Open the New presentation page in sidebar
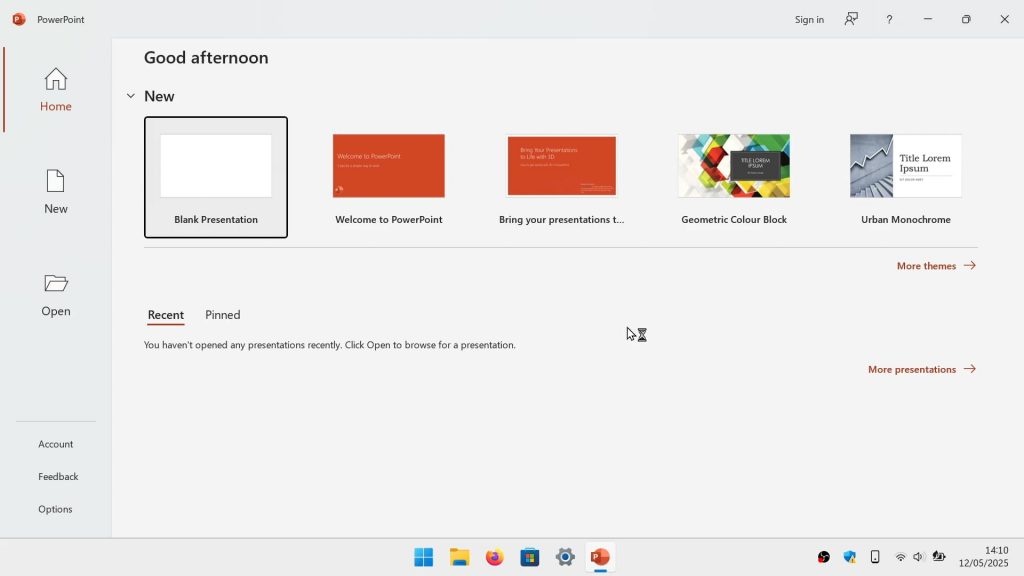 click(x=56, y=192)
